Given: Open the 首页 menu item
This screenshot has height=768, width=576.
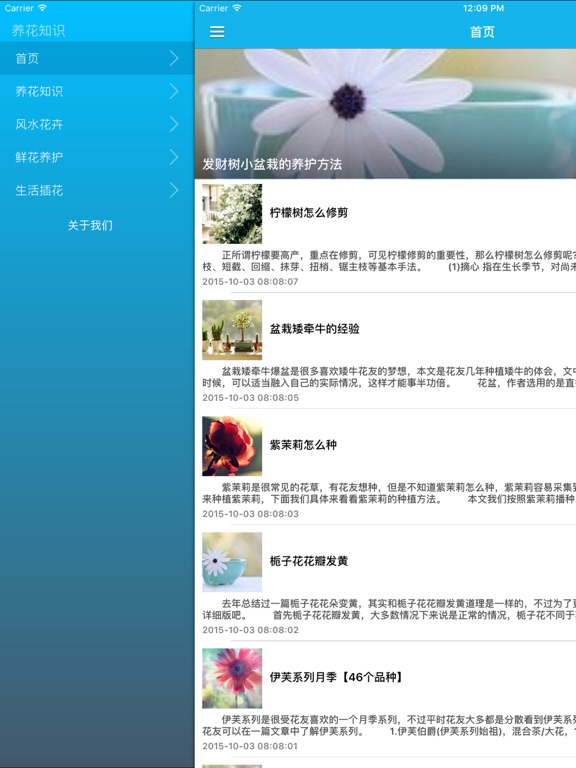Looking at the screenshot, I should 97,58.
